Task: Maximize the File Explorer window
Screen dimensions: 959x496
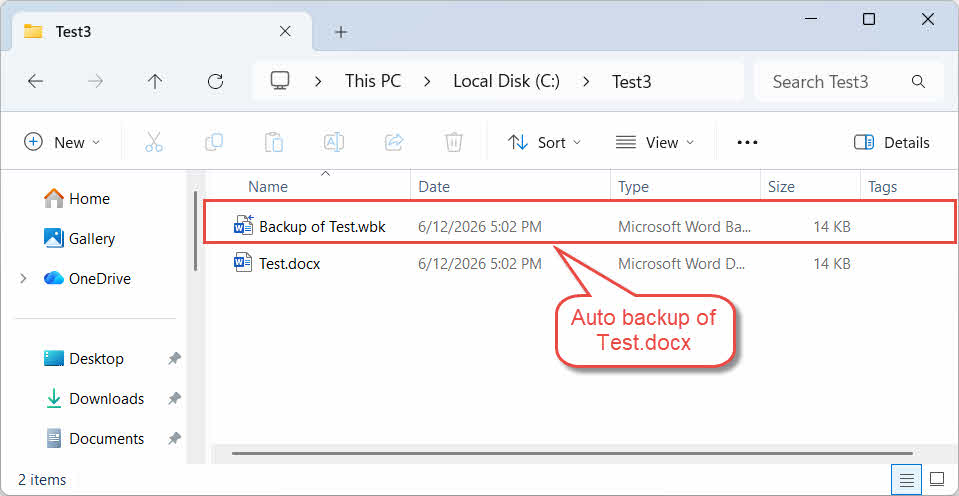Action: (x=868, y=19)
